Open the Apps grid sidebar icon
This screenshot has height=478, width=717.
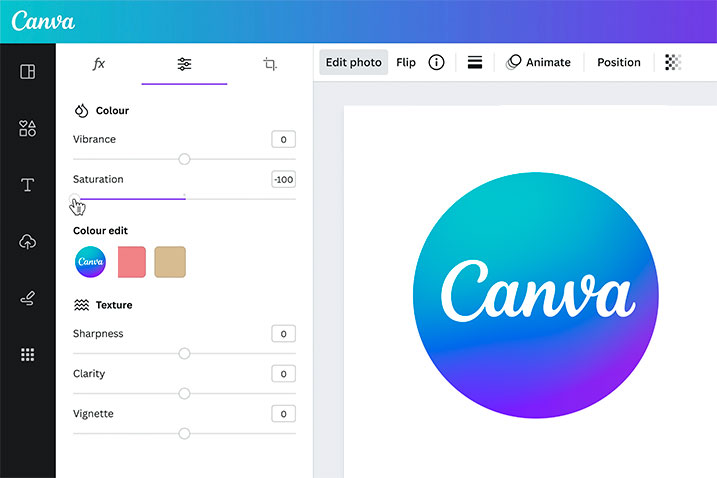tap(27, 354)
